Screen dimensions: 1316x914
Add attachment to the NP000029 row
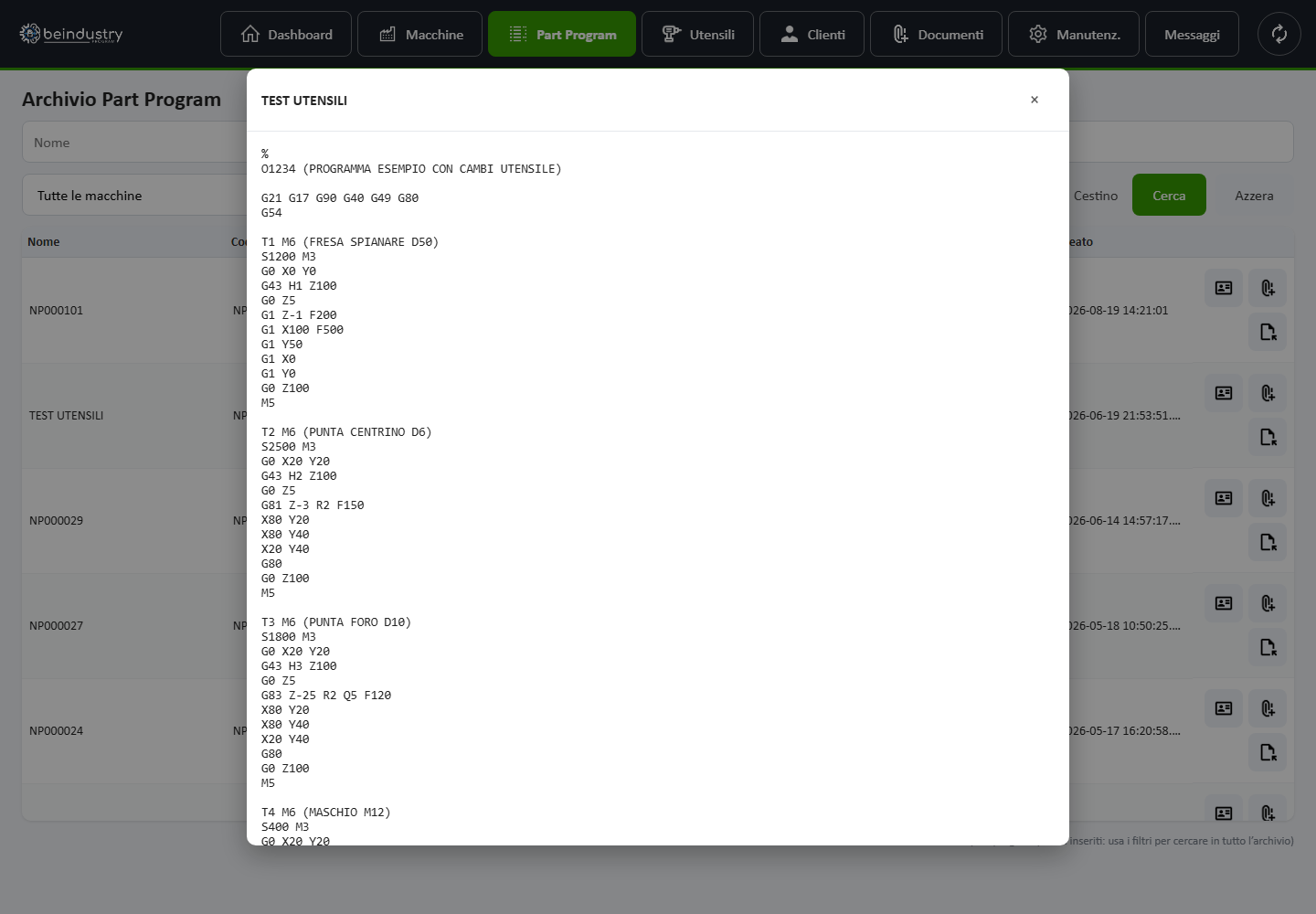click(x=1268, y=498)
